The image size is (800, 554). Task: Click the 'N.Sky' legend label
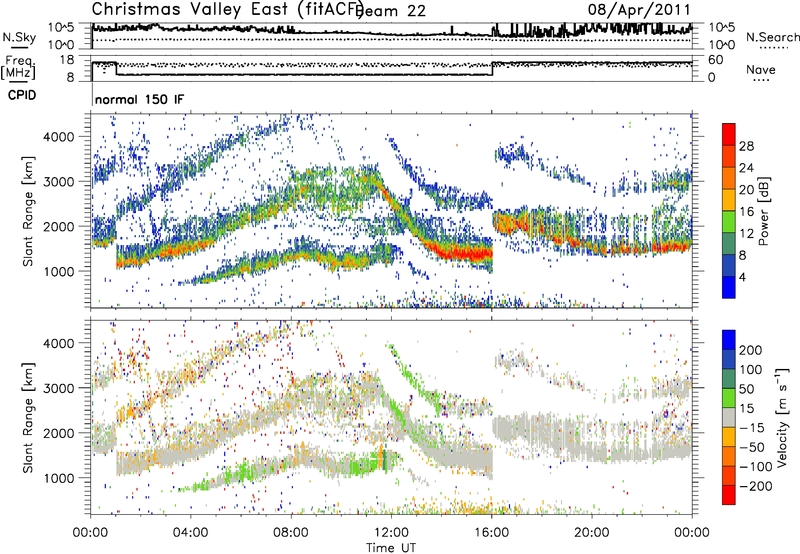pyautogui.click(x=19, y=37)
